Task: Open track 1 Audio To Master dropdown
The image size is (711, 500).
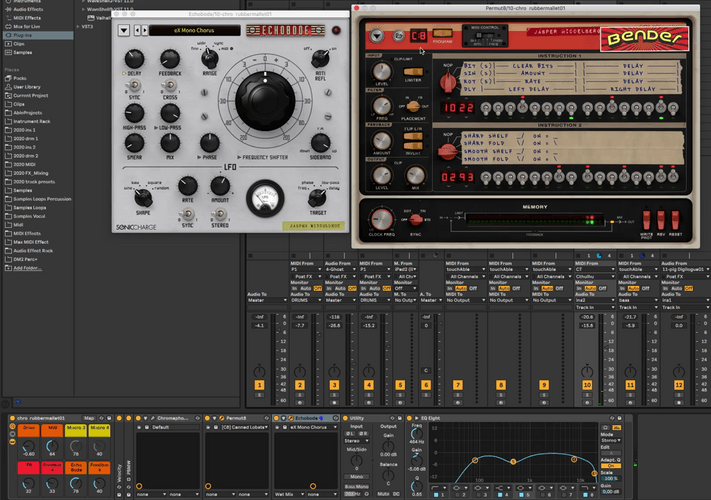Action: coord(267,300)
